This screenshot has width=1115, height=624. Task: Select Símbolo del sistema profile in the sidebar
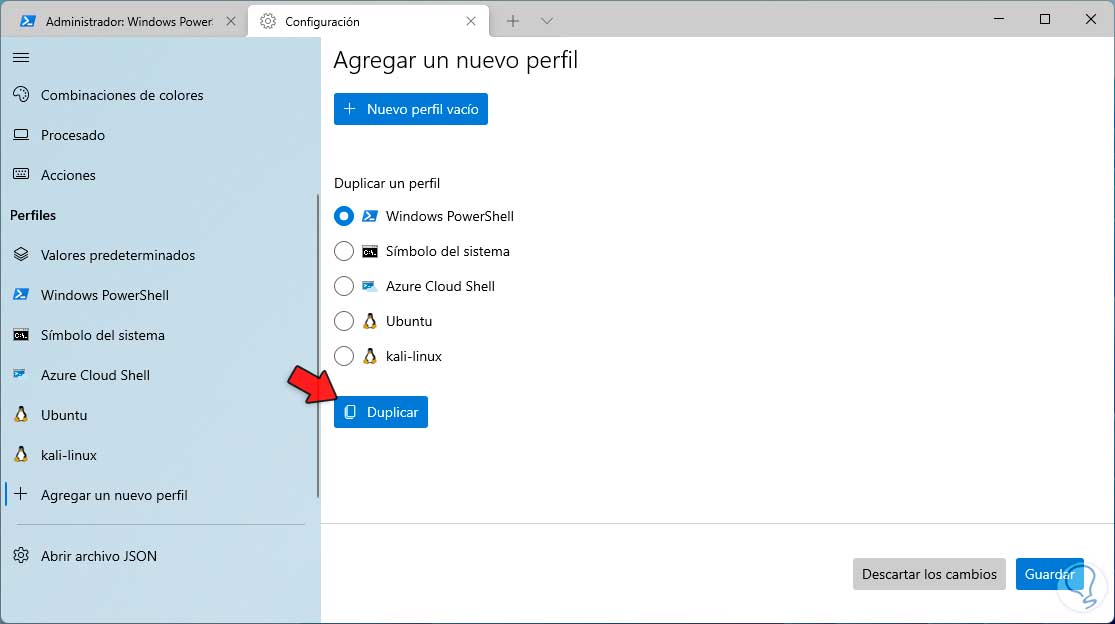(160, 335)
